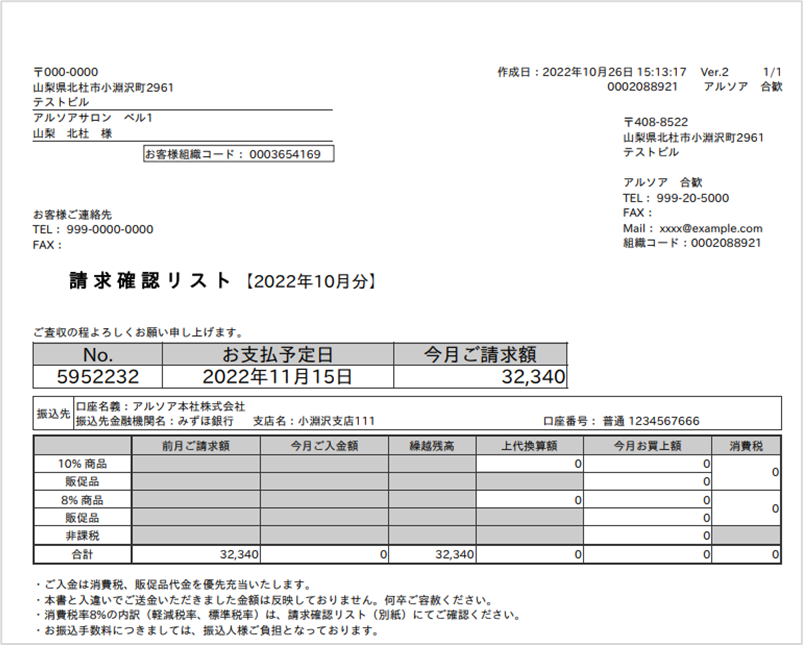Click the 振込先 label cell
The width and height of the screenshot is (803, 645).
coord(50,414)
